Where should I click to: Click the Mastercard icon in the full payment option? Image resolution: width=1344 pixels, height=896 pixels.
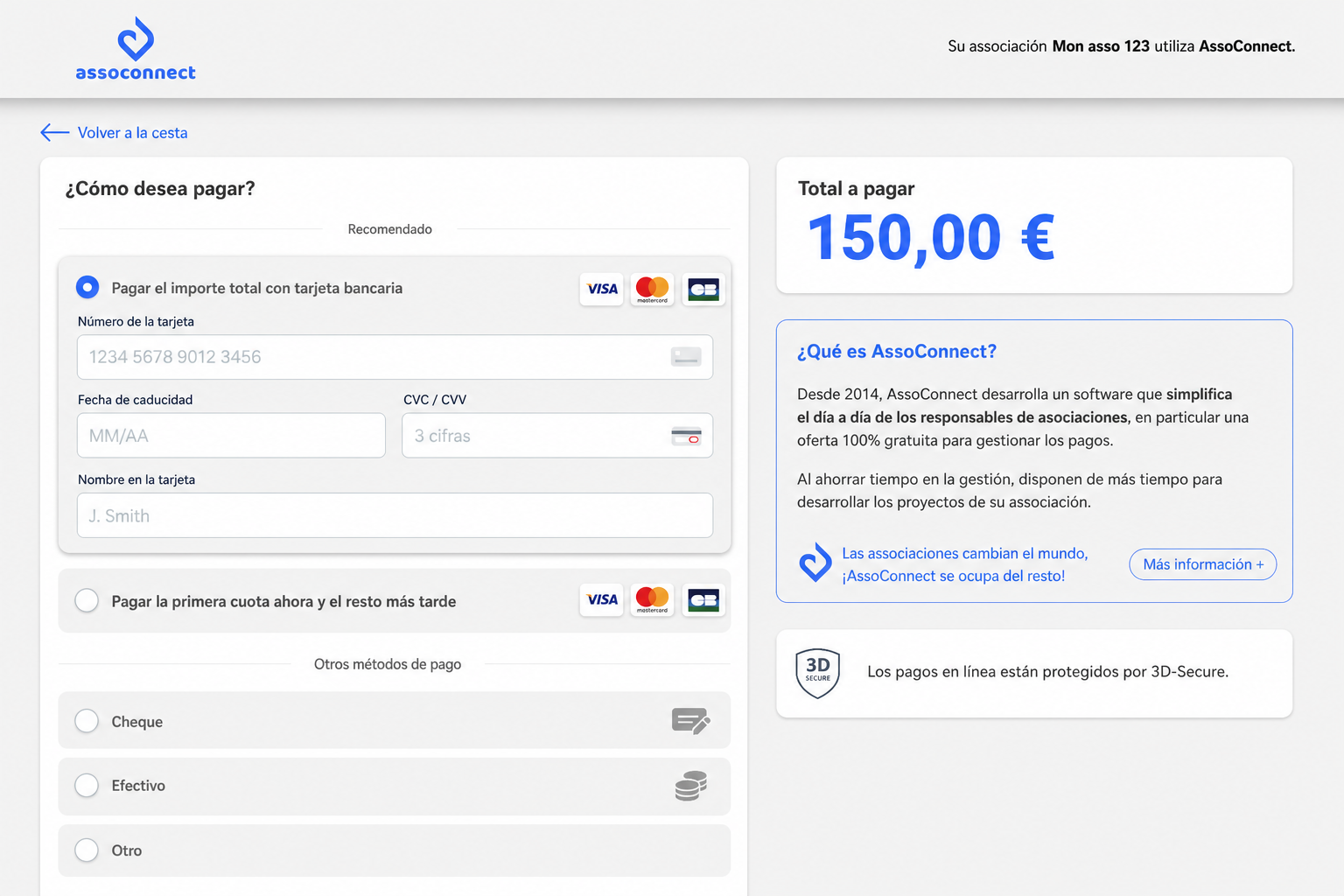[652, 289]
